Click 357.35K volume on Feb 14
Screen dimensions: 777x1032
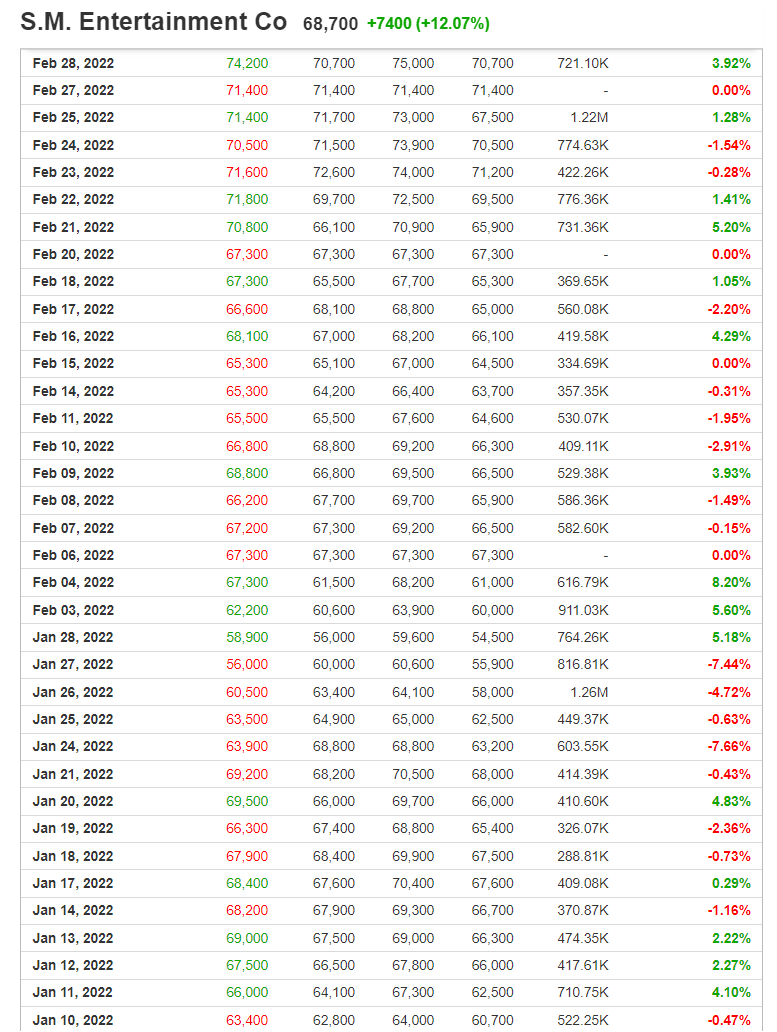click(x=583, y=391)
